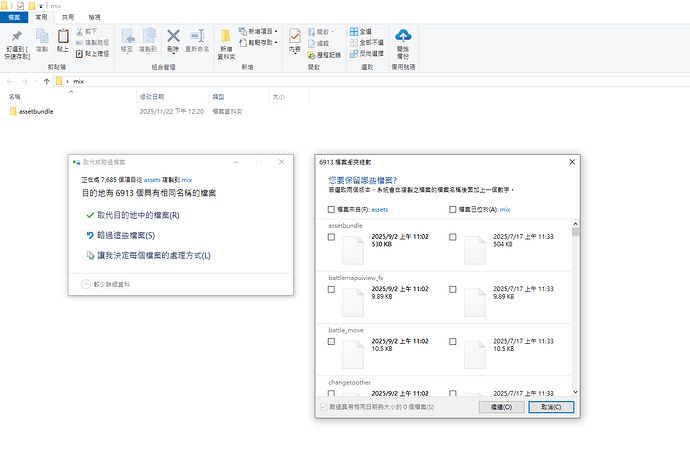Select the assetbundle folder in file list
This screenshot has height=467, width=690.
pyautogui.click(x=36, y=111)
